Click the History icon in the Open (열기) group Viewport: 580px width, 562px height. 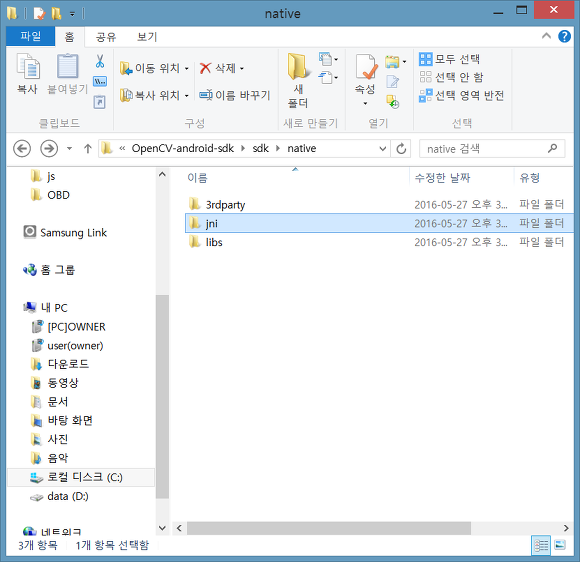[392, 101]
